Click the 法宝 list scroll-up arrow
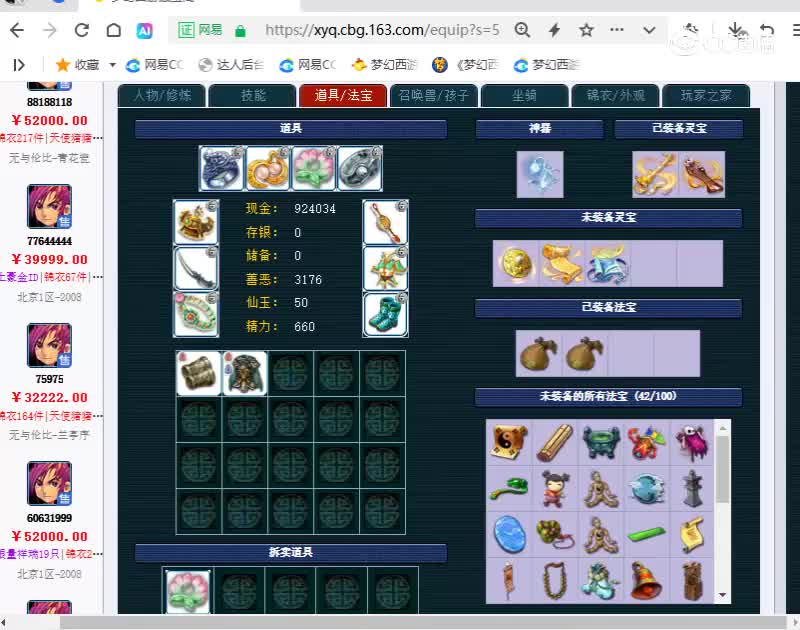The width and height of the screenshot is (800, 630). (722, 428)
